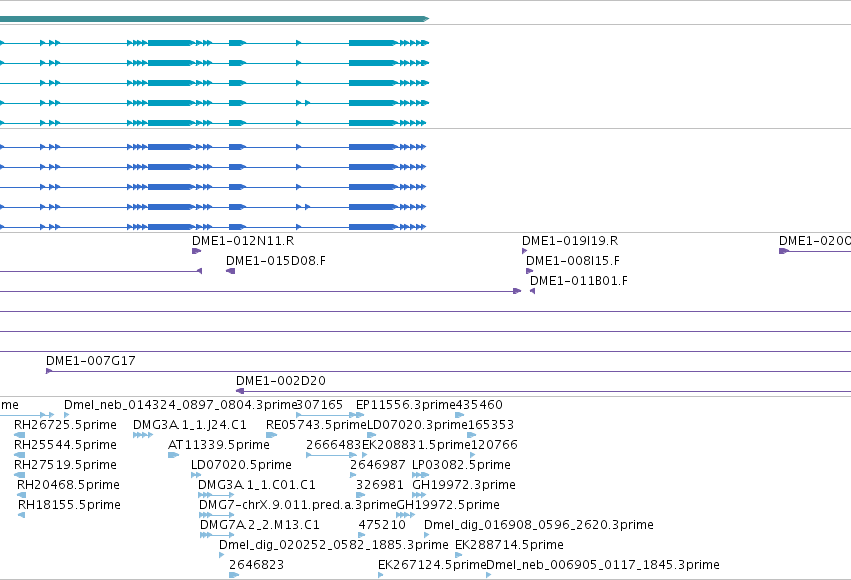
Task: Select the RH26725.5prime EST label
Action: click(65, 425)
